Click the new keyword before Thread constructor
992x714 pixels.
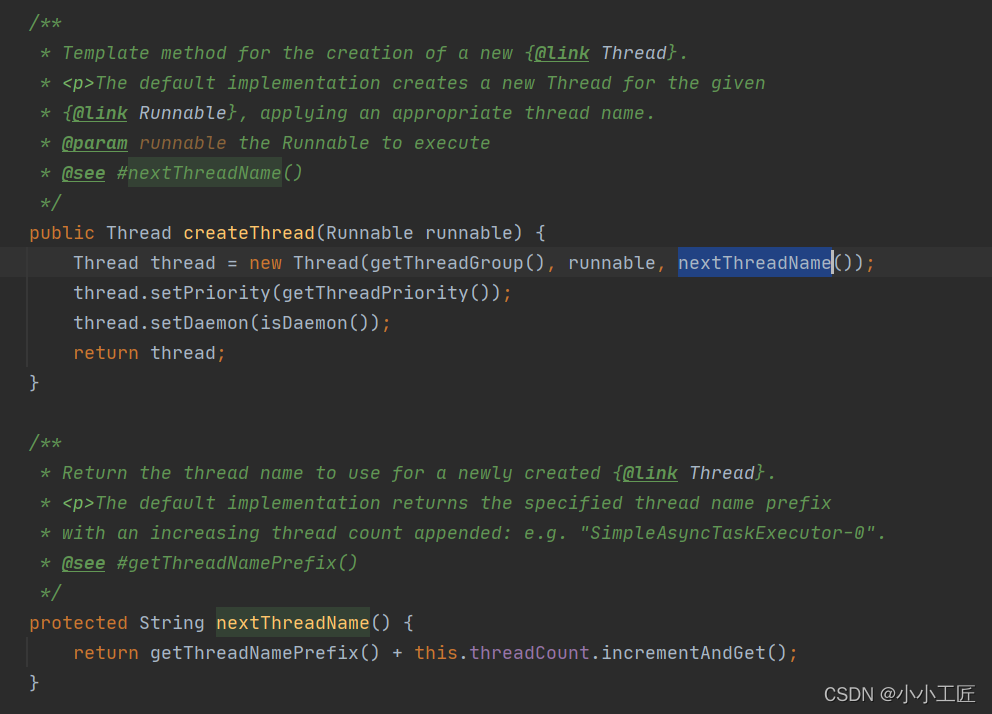(x=265, y=263)
